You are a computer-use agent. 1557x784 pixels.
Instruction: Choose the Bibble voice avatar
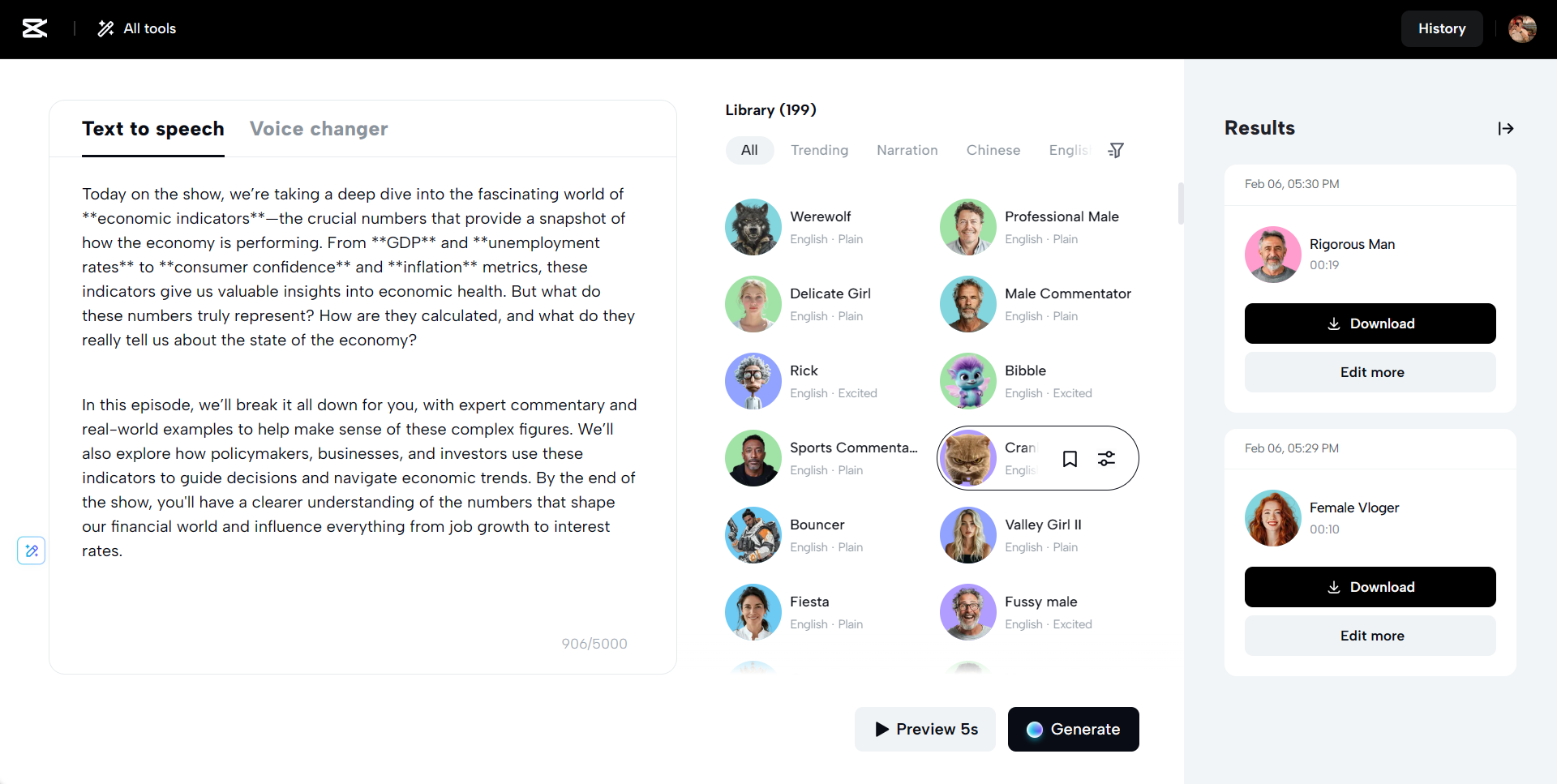(967, 381)
